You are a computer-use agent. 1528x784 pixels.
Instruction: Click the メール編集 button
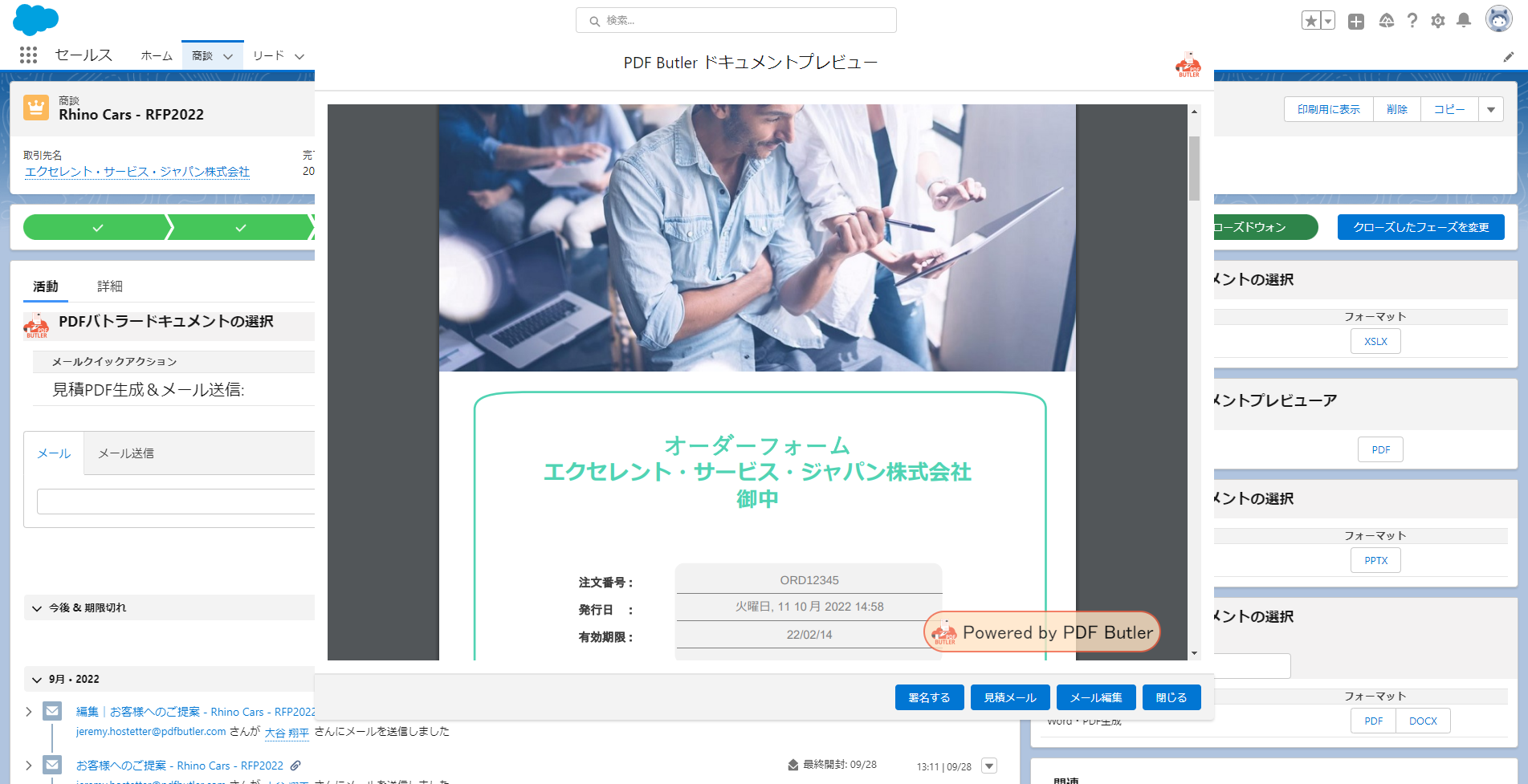[x=1096, y=697]
